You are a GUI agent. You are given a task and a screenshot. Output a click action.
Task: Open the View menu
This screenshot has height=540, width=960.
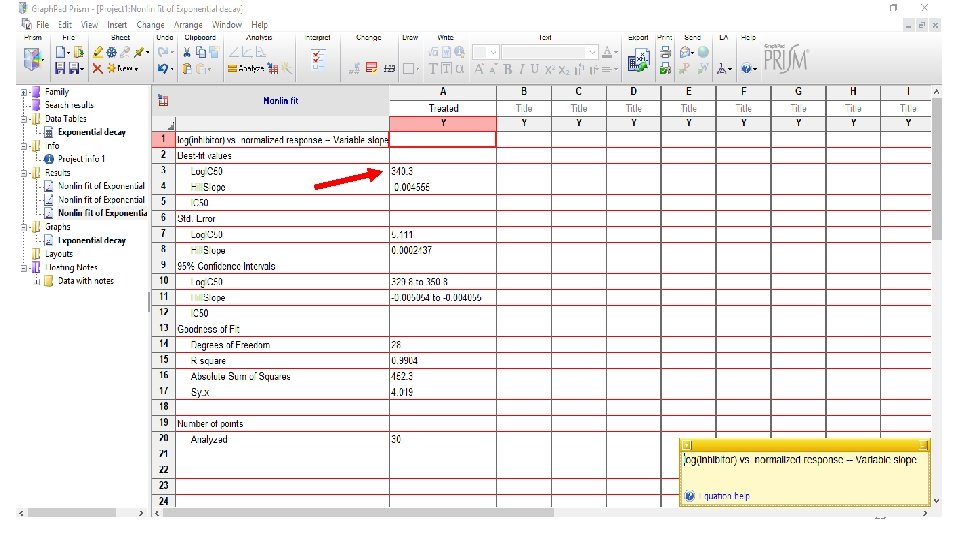pyautogui.click(x=89, y=24)
